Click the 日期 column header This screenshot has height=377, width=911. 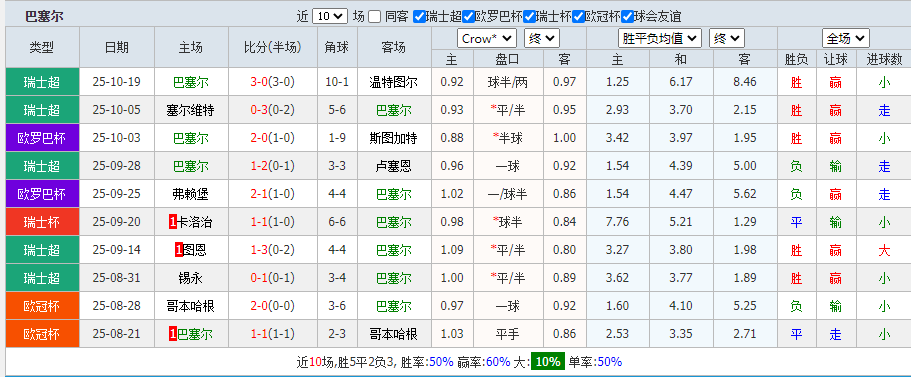[117, 48]
